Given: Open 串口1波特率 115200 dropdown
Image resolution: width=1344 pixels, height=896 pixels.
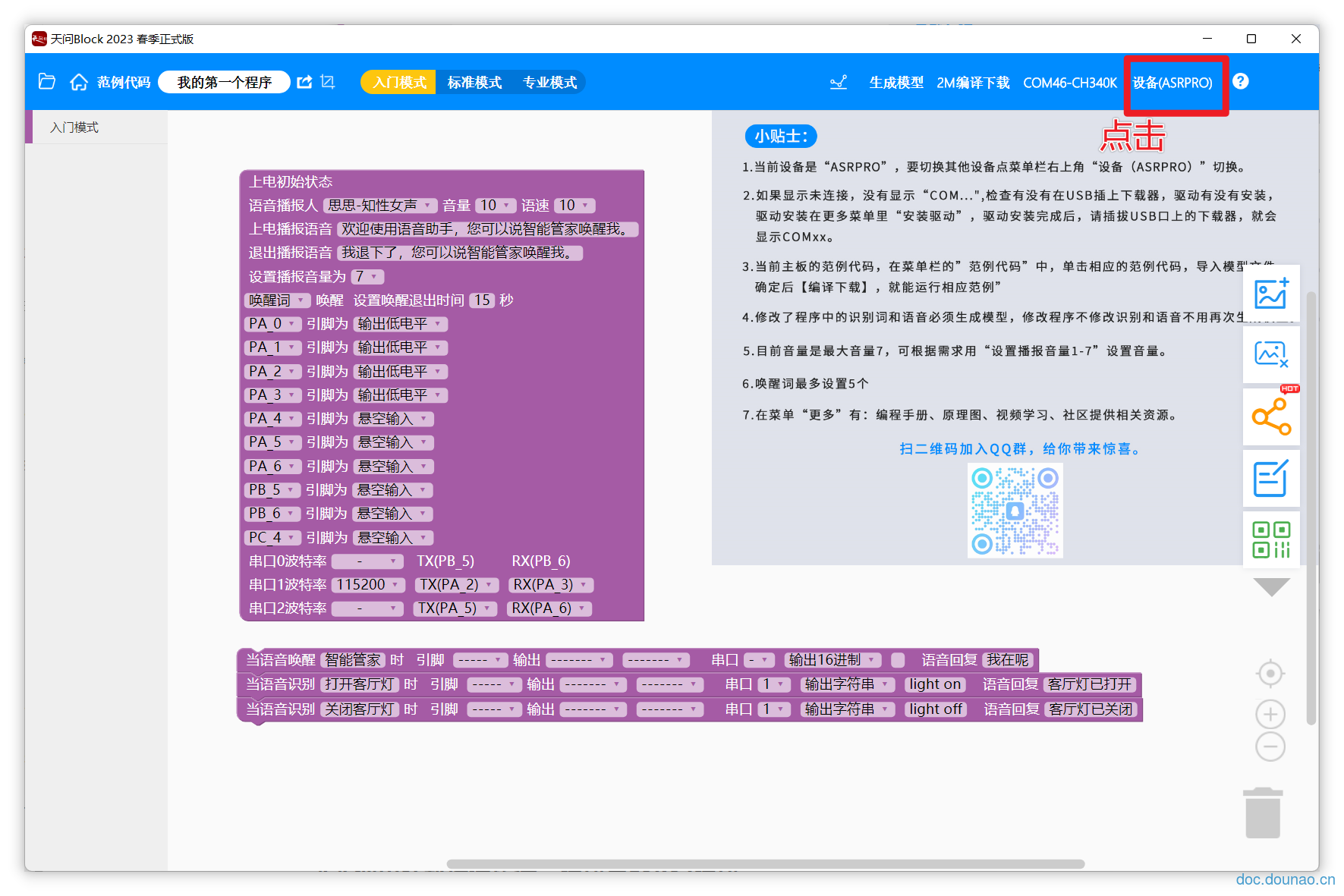Looking at the screenshot, I should coord(368,585).
